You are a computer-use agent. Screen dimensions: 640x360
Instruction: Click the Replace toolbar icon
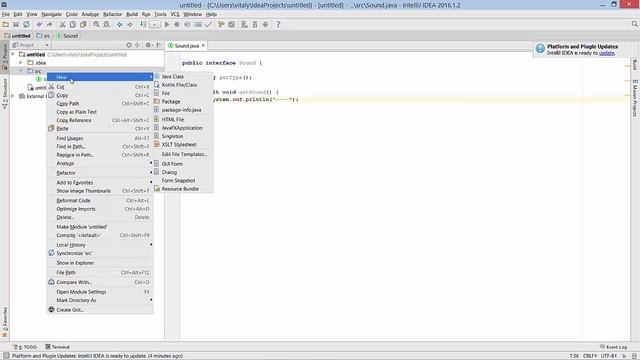(107, 24)
